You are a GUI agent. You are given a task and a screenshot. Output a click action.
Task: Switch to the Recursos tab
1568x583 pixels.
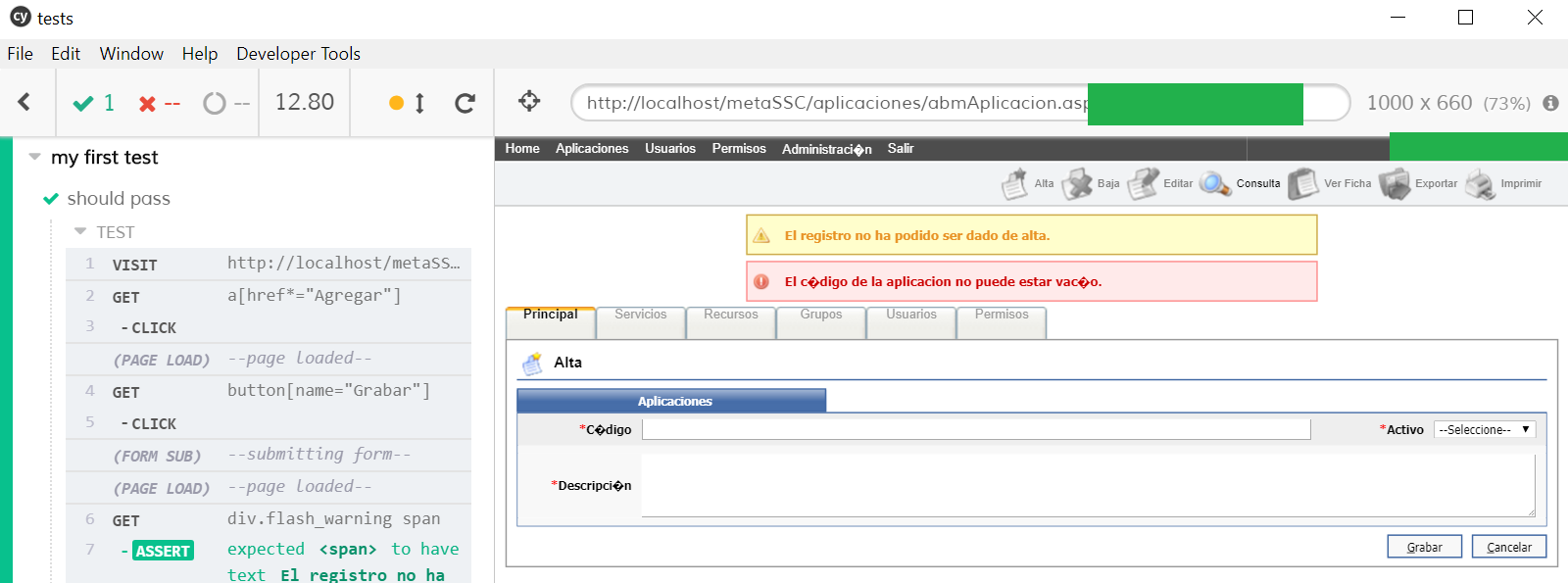pos(731,321)
